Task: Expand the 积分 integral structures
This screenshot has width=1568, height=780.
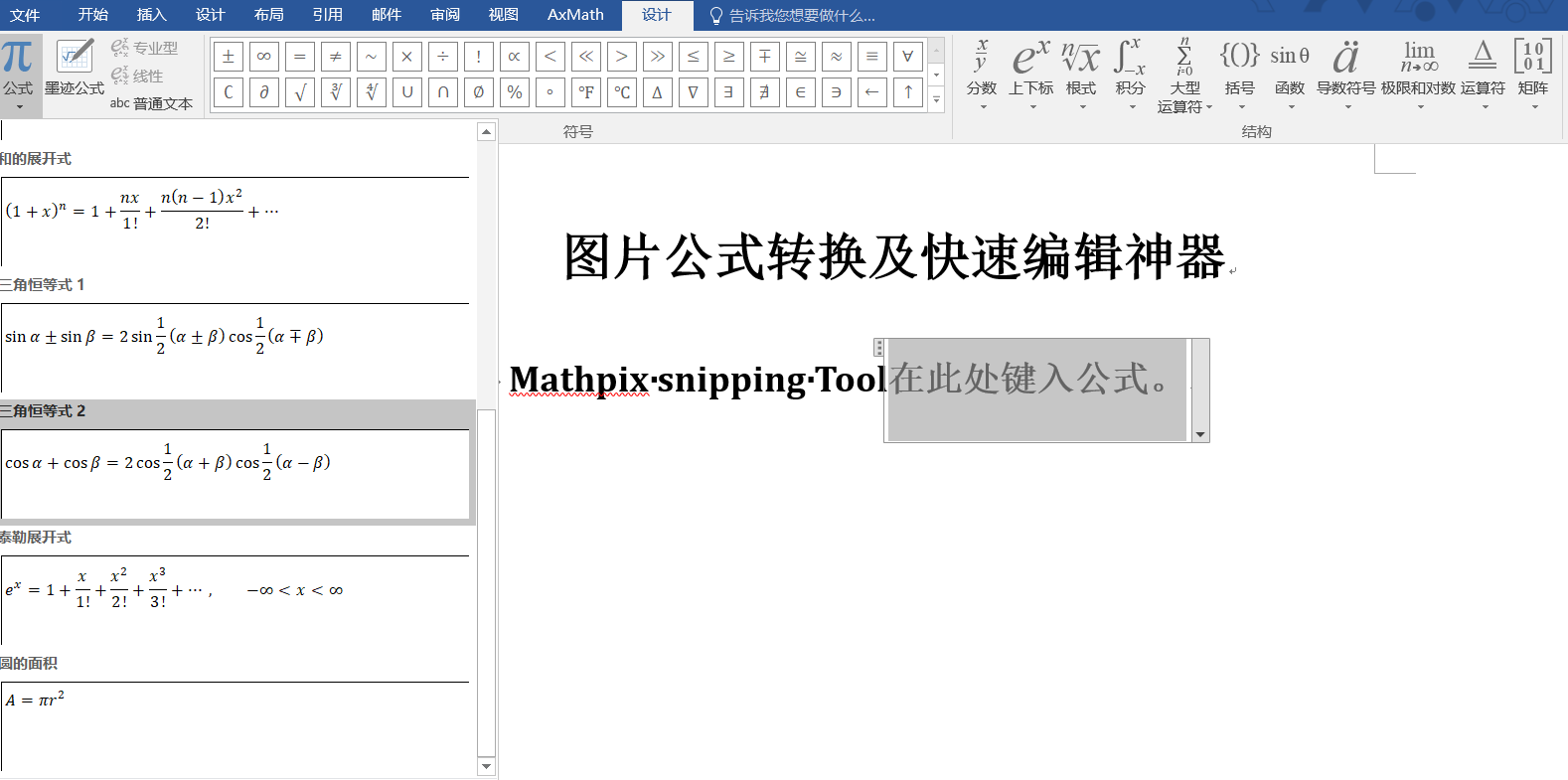Action: click(1131, 76)
